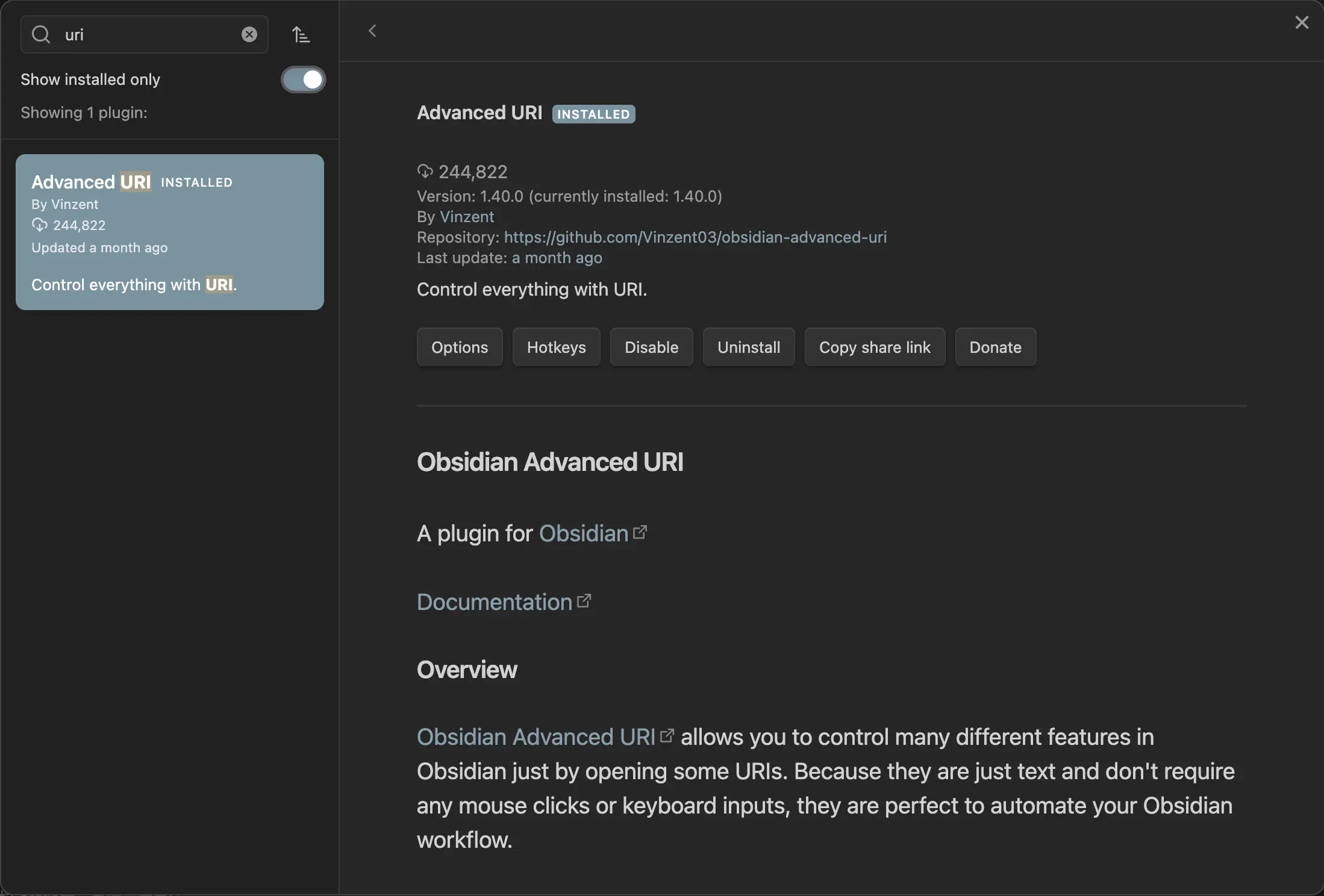This screenshot has width=1324, height=896.
Task: Toggle Show installed only switch
Action: pos(303,79)
